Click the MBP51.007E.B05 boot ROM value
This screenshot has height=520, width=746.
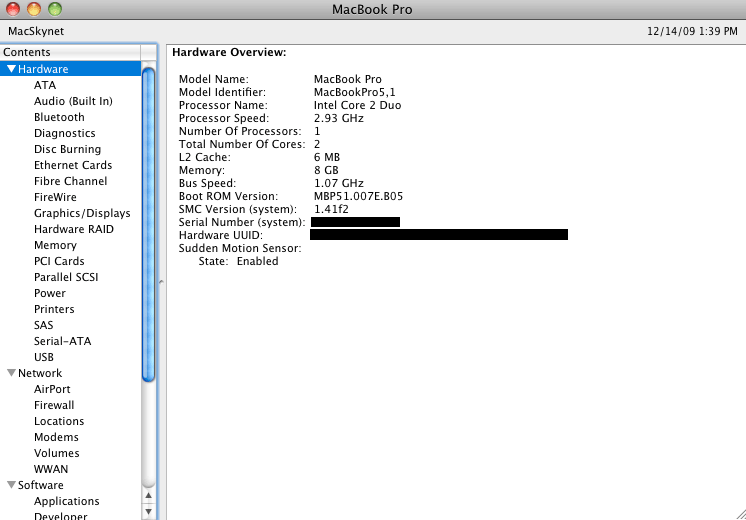pyautogui.click(x=358, y=196)
